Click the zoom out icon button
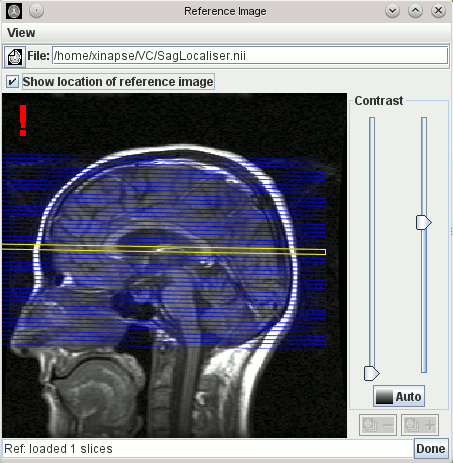Viewport: 453px width, 463px height. pos(378,425)
